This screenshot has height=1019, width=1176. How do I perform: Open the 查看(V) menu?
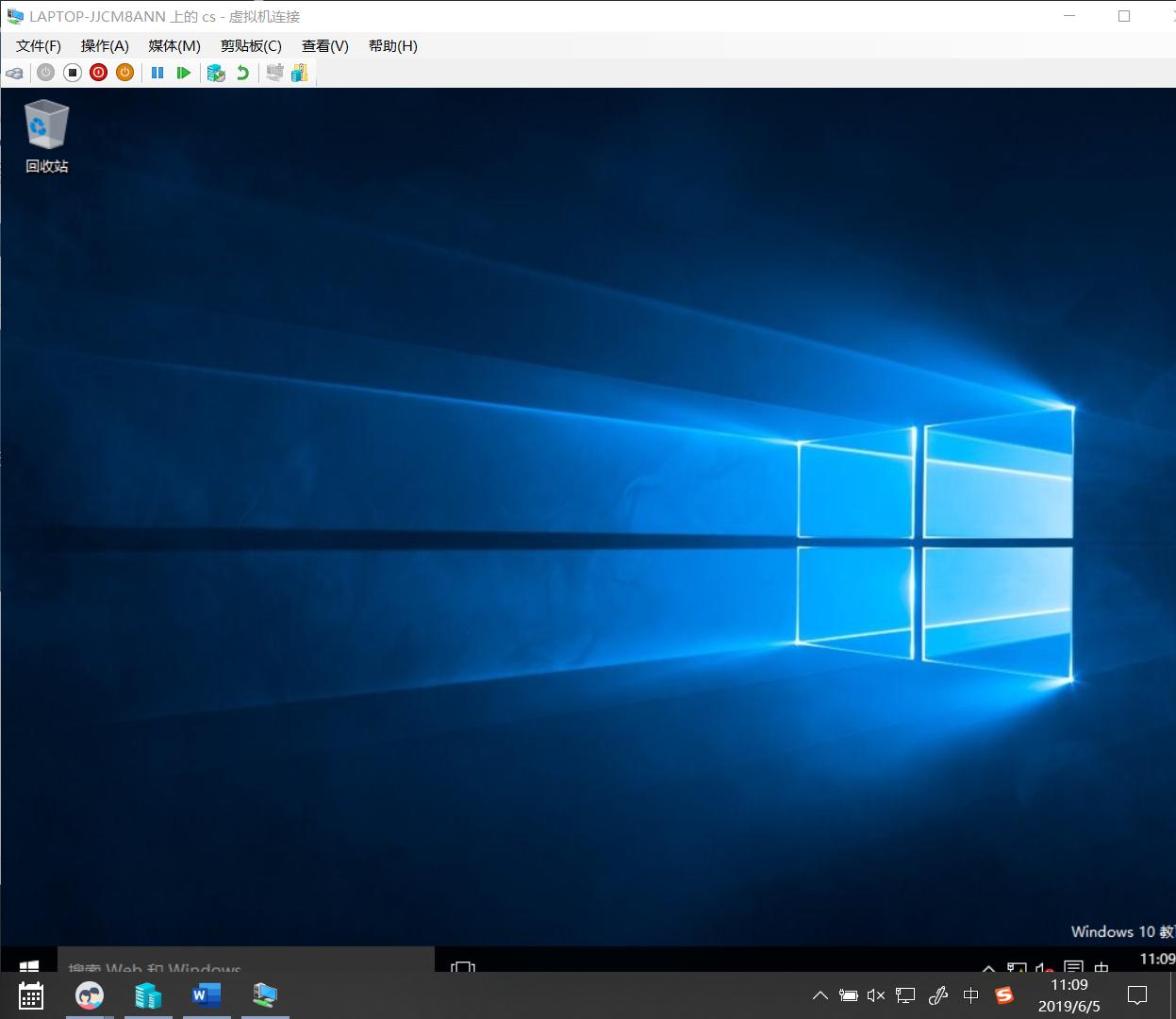click(325, 45)
